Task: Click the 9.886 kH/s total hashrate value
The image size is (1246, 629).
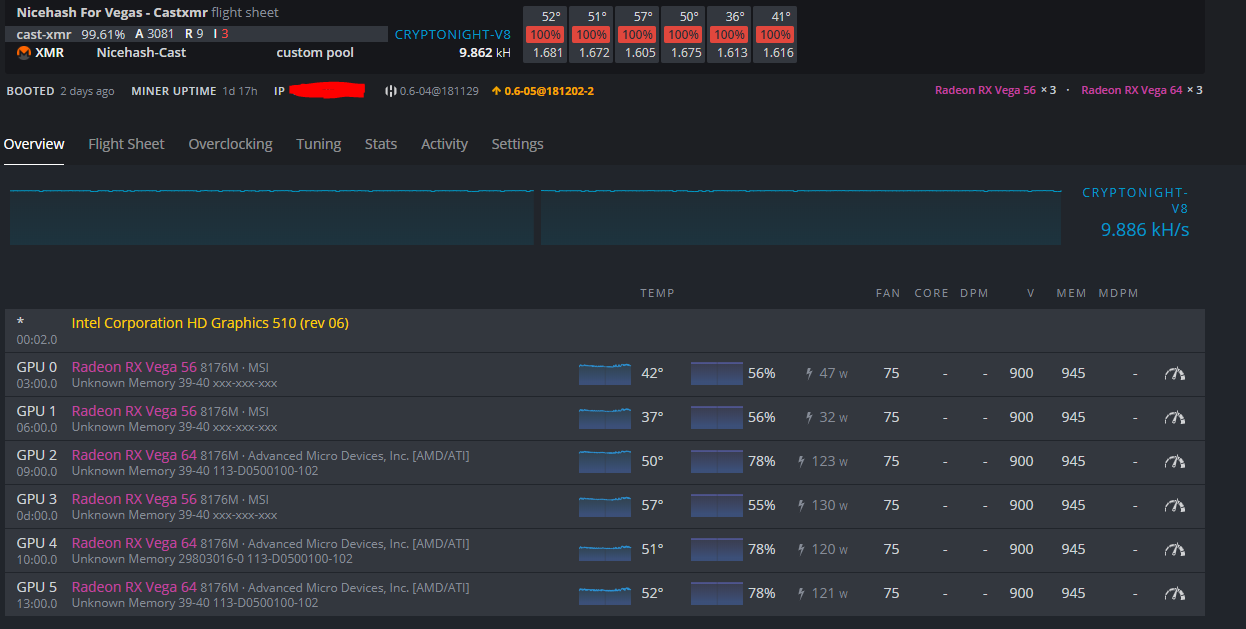Action: pos(1145,230)
